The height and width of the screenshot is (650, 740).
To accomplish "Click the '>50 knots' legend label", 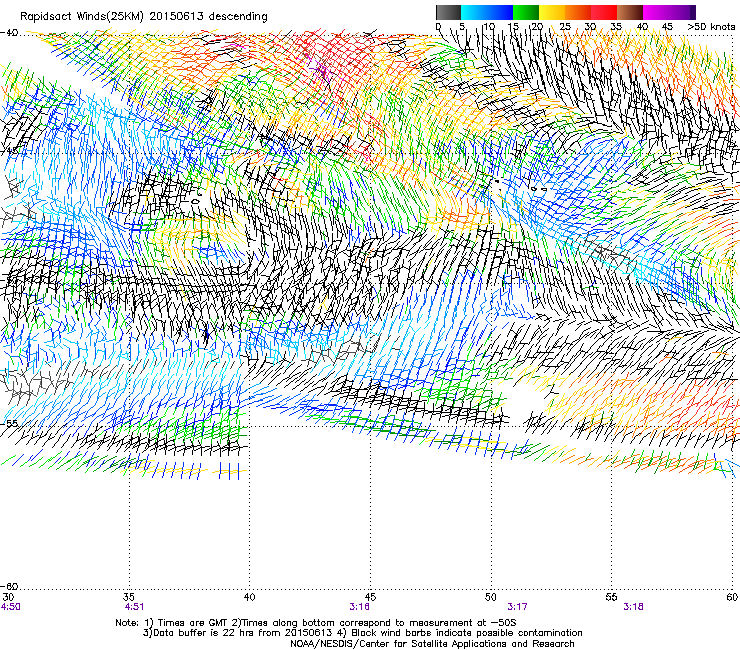I will (x=711, y=27).
